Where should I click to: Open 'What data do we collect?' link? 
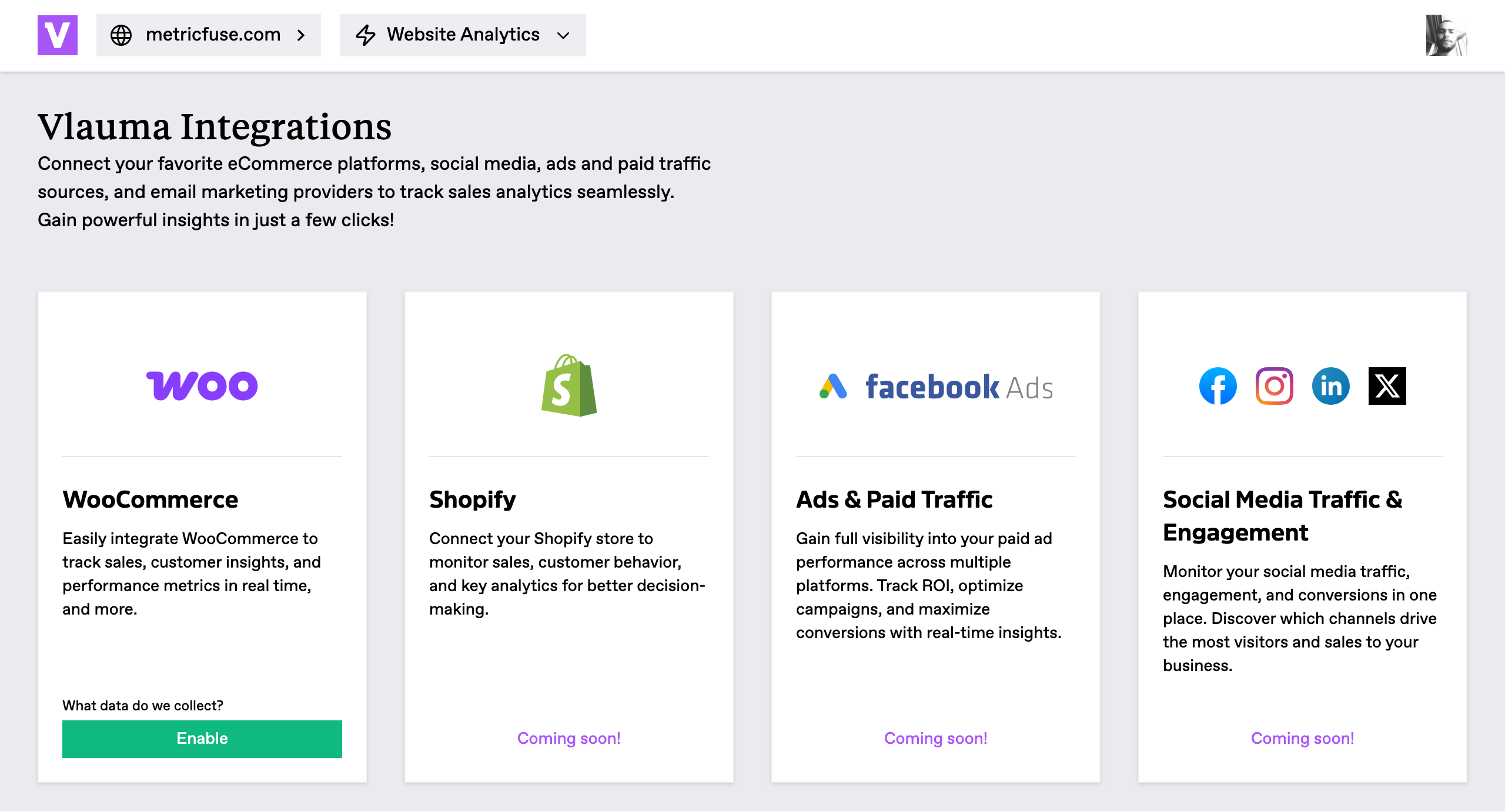[143, 705]
